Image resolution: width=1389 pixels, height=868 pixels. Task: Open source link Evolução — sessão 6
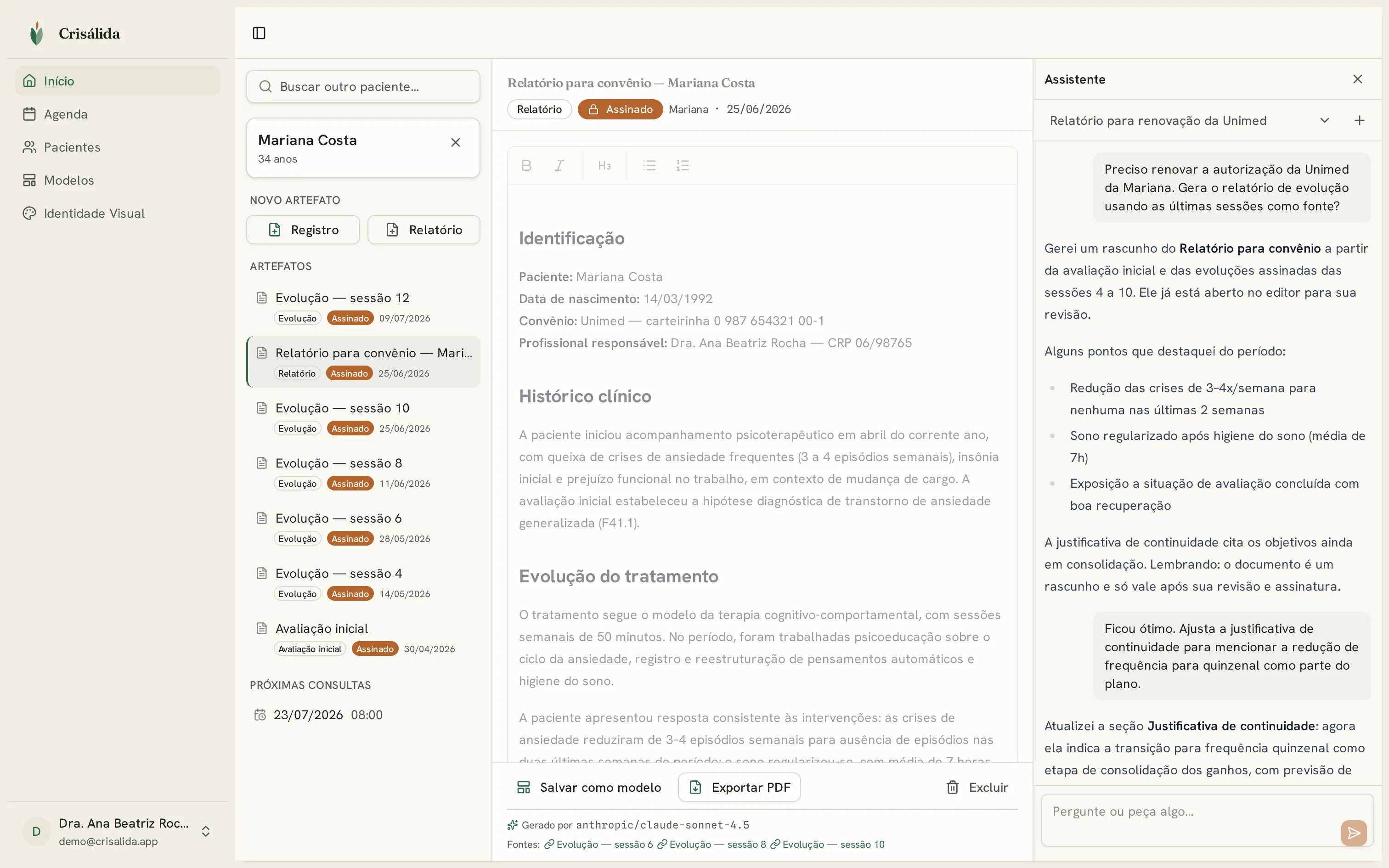(598, 844)
